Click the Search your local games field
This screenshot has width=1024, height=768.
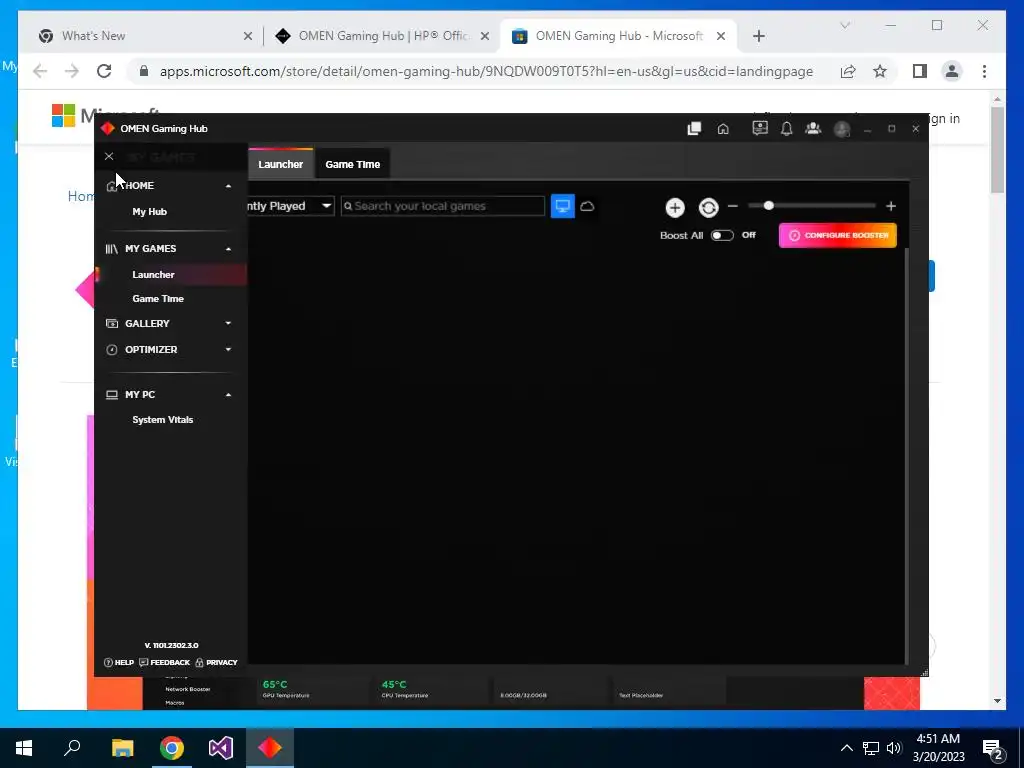pyautogui.click(x=443, y=206)
